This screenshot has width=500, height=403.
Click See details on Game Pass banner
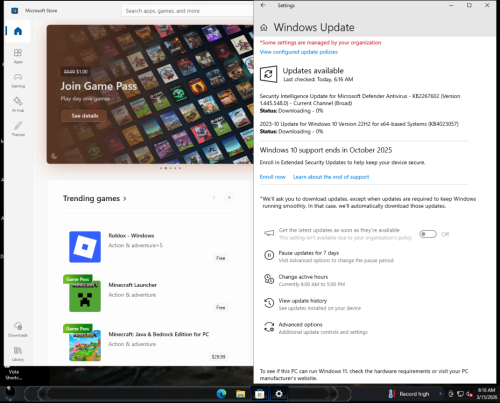(85, 116)
